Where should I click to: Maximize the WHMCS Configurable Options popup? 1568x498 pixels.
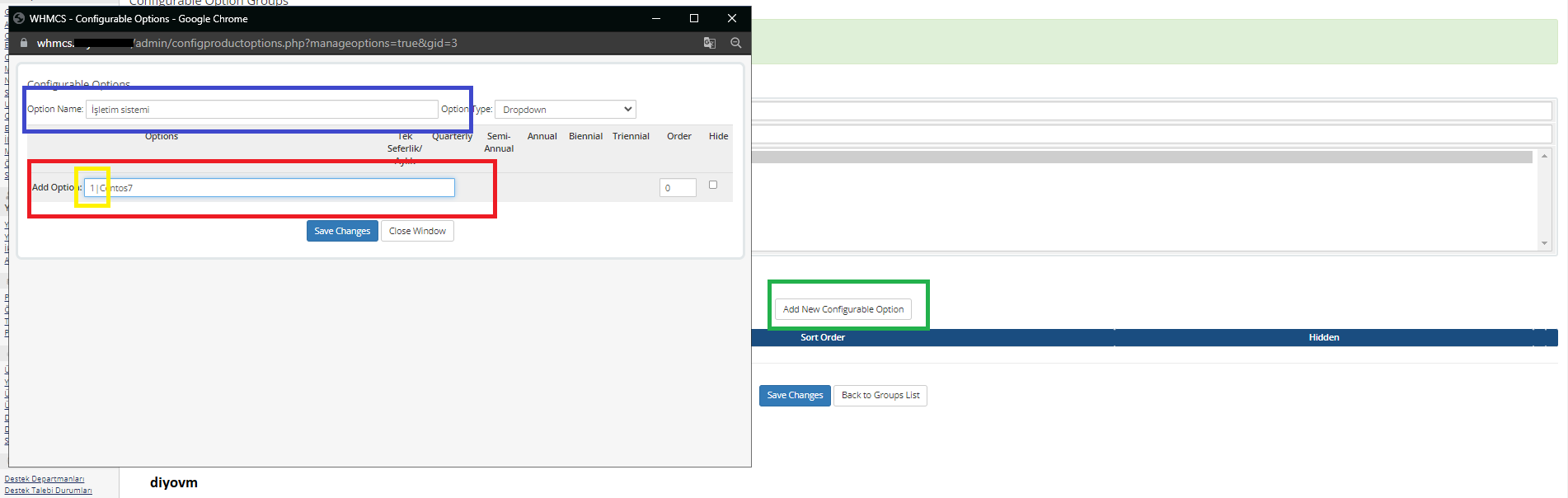(694, 18)
